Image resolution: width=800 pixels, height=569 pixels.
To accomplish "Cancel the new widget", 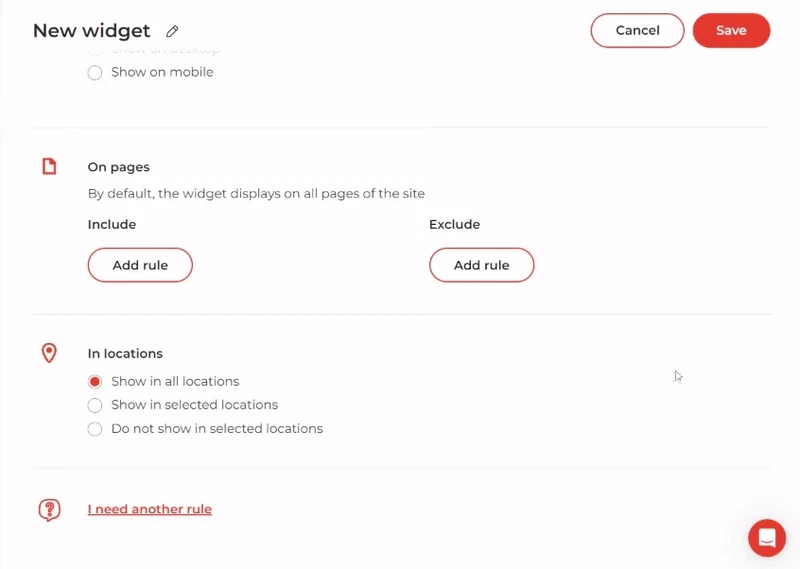I will (x=637, y=31).
